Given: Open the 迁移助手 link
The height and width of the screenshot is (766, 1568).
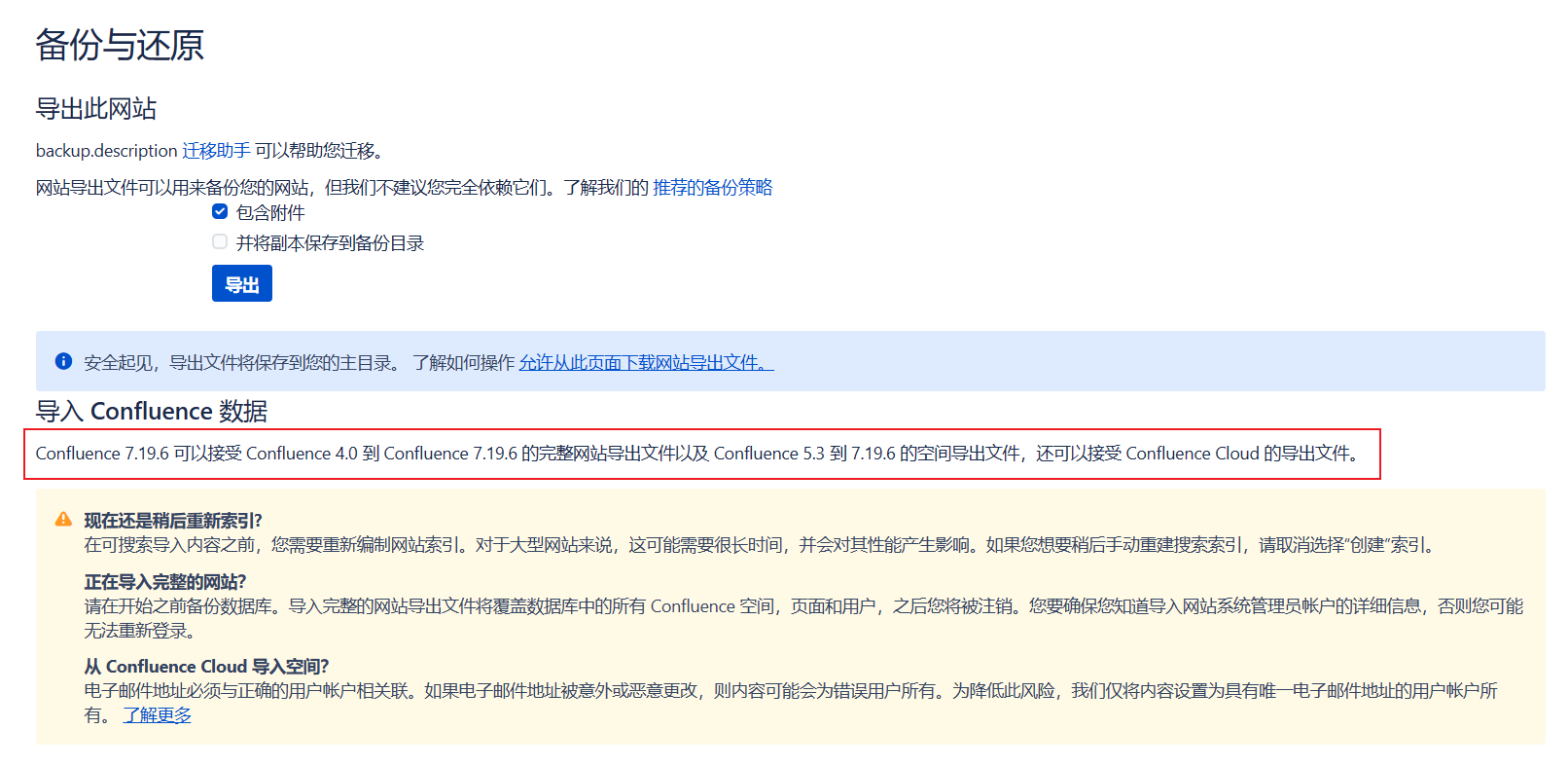Looking at the screenshot, I should [216, 151].
